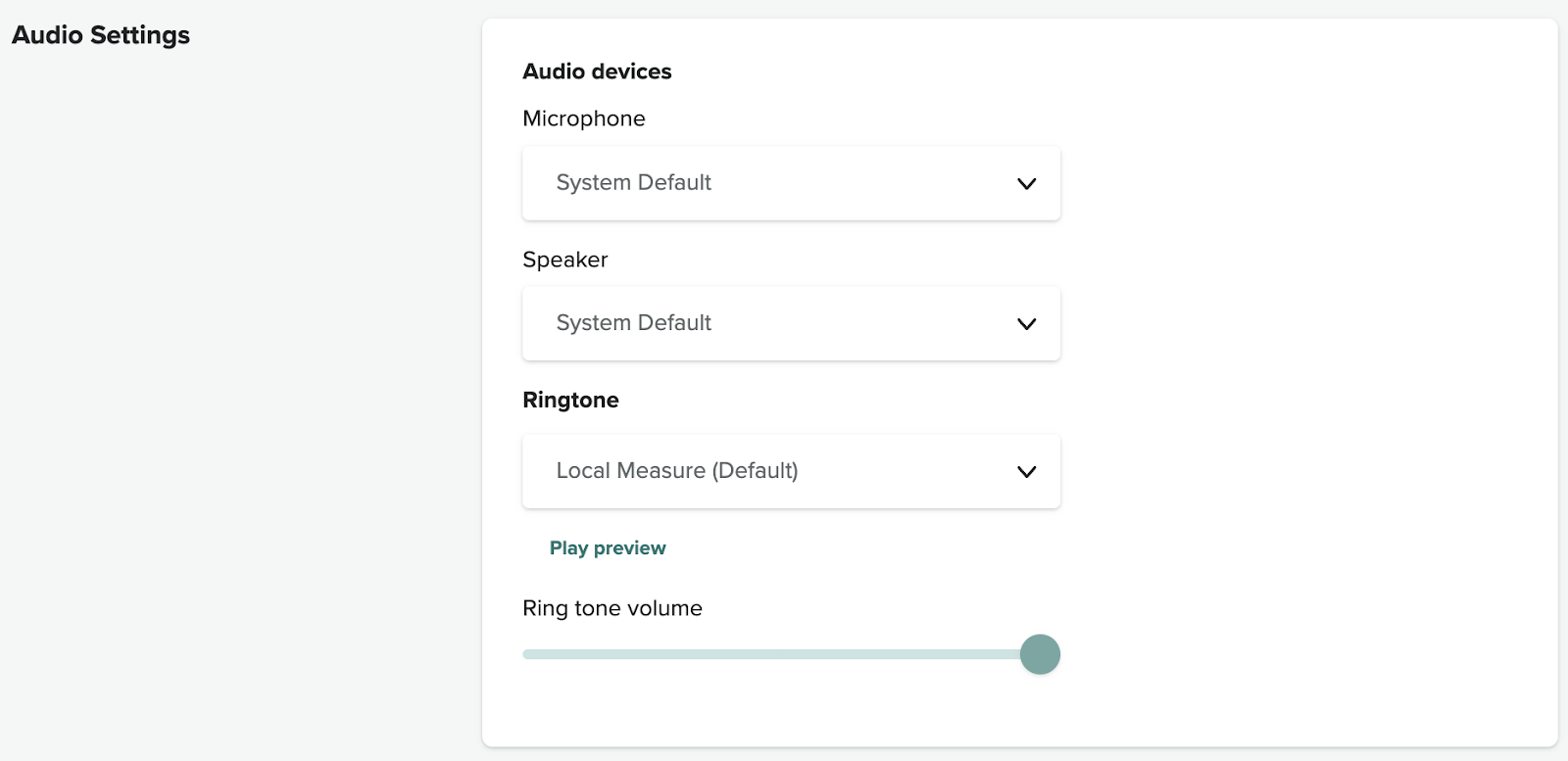Select the Microphone's System Default text
This screenshot has height=761, width=1568.
[x=633, y=183]
